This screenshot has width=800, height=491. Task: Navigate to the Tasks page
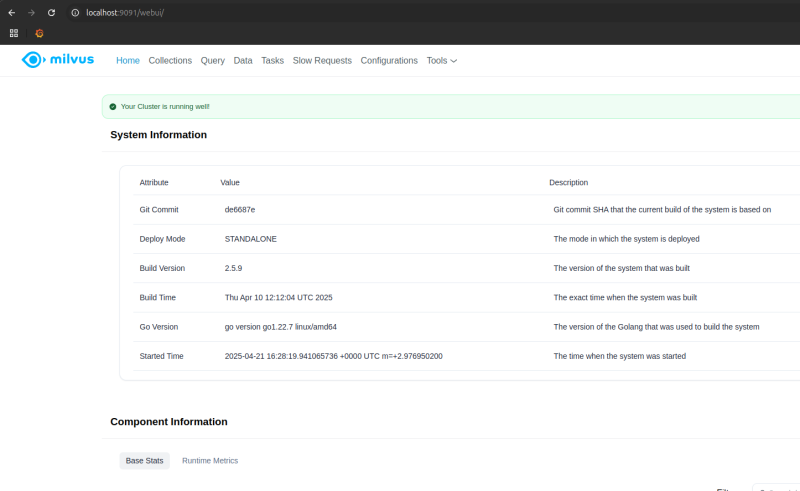click(x=272, y=61)
